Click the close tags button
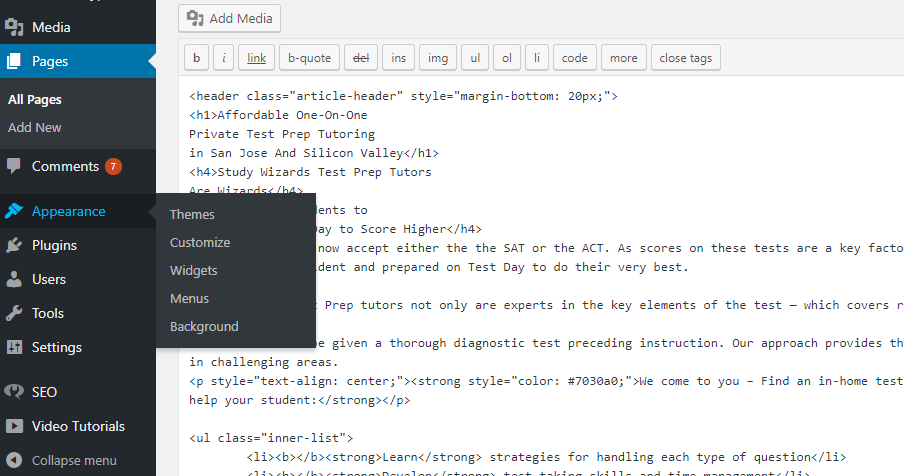904x476 pixels. (686, 58)
